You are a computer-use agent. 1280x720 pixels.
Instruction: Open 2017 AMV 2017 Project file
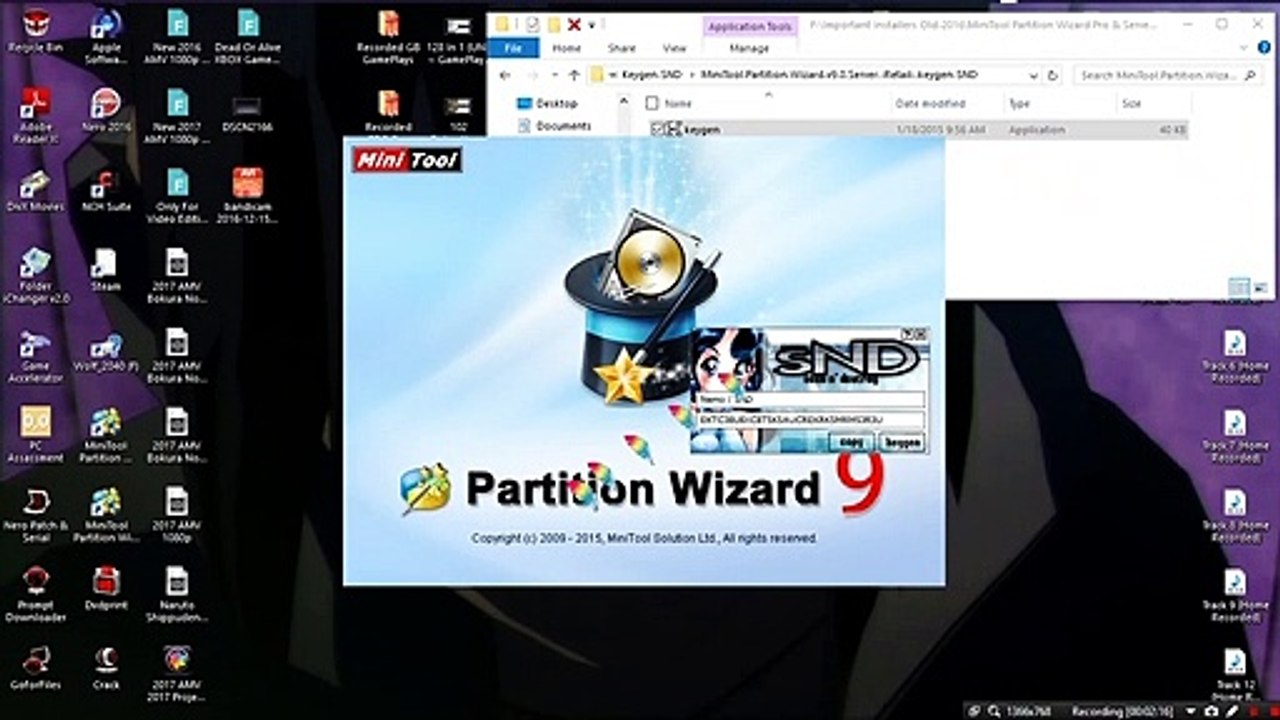177,675
